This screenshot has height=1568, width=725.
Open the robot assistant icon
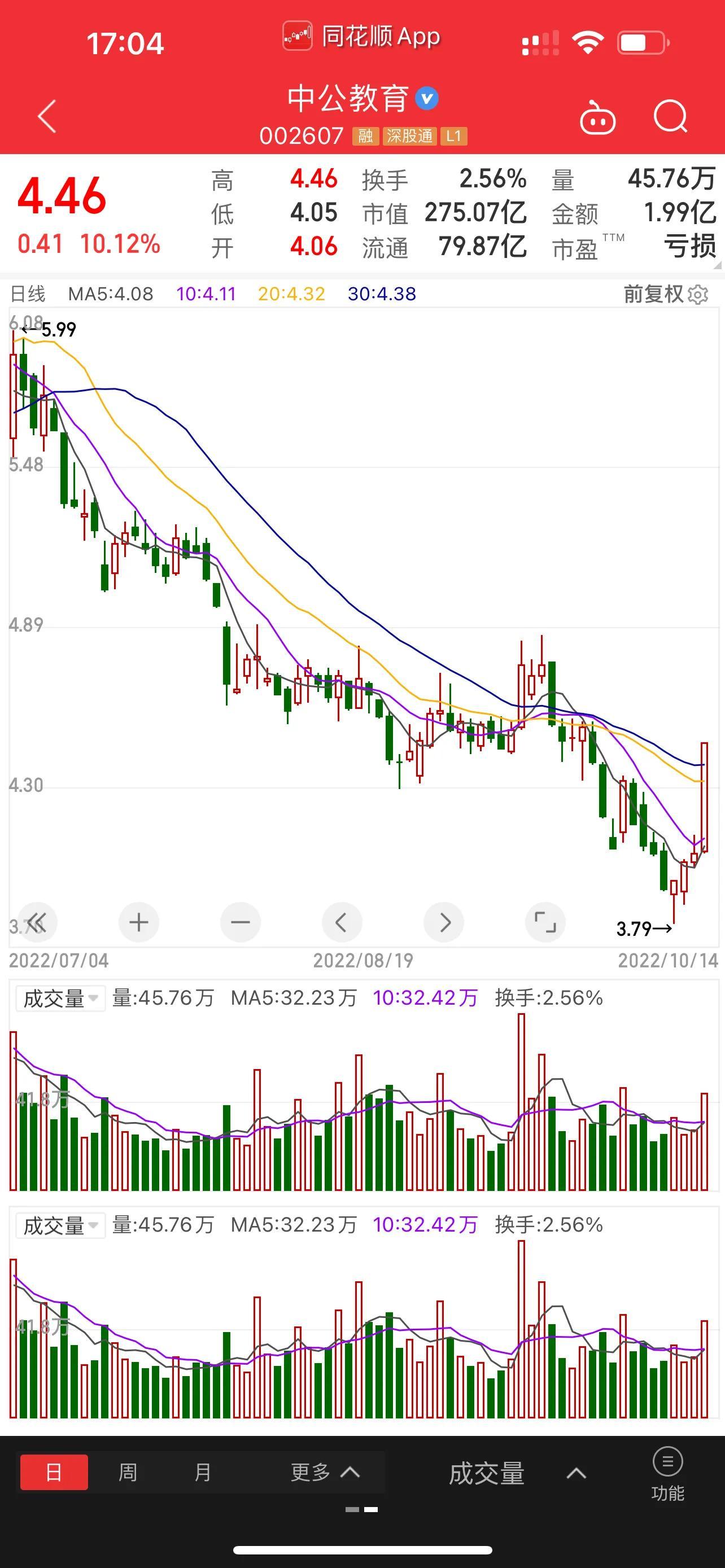click(597, 117)
